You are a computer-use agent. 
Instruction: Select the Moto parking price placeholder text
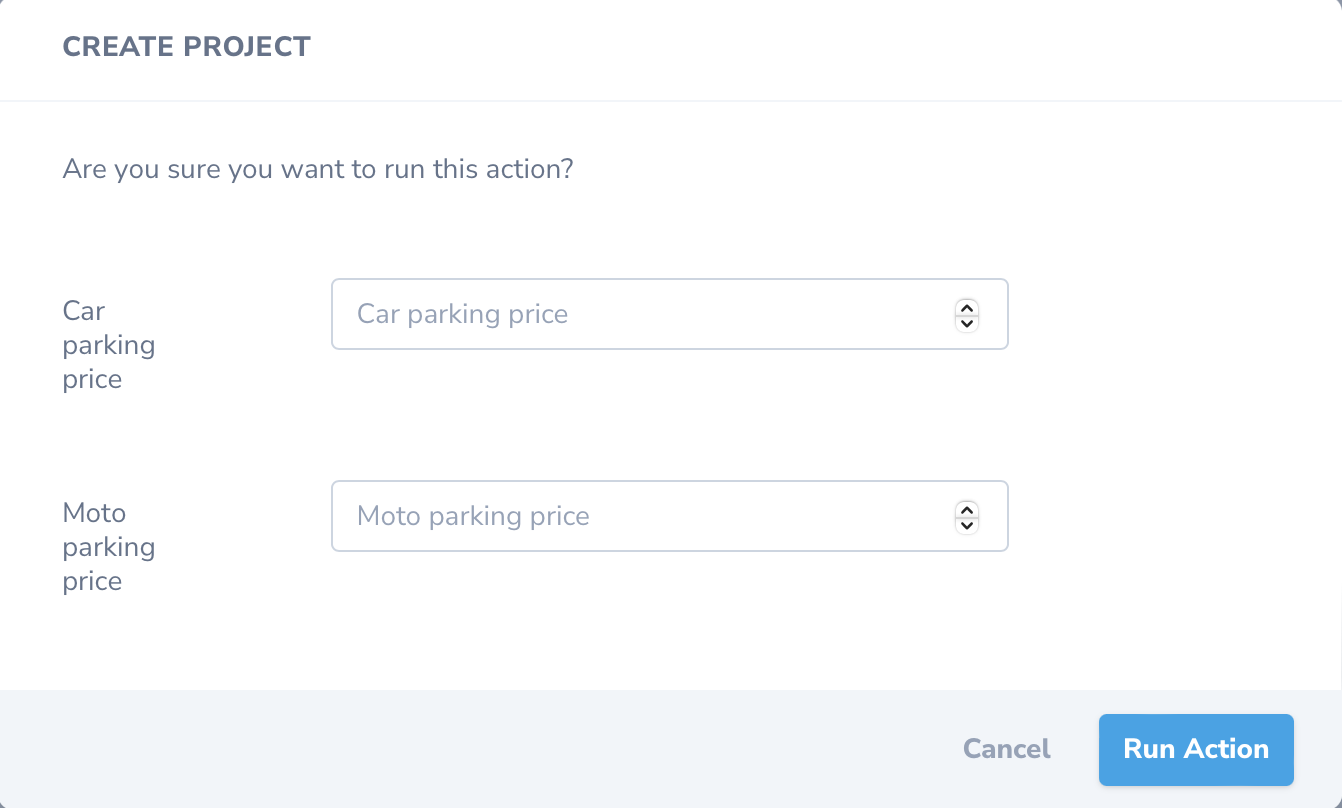(x=473, y=516)
